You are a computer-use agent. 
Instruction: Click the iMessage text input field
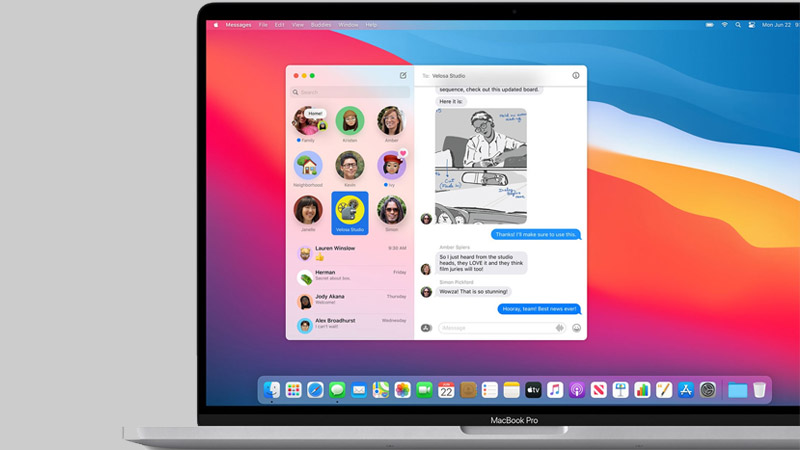coord(502,328)
